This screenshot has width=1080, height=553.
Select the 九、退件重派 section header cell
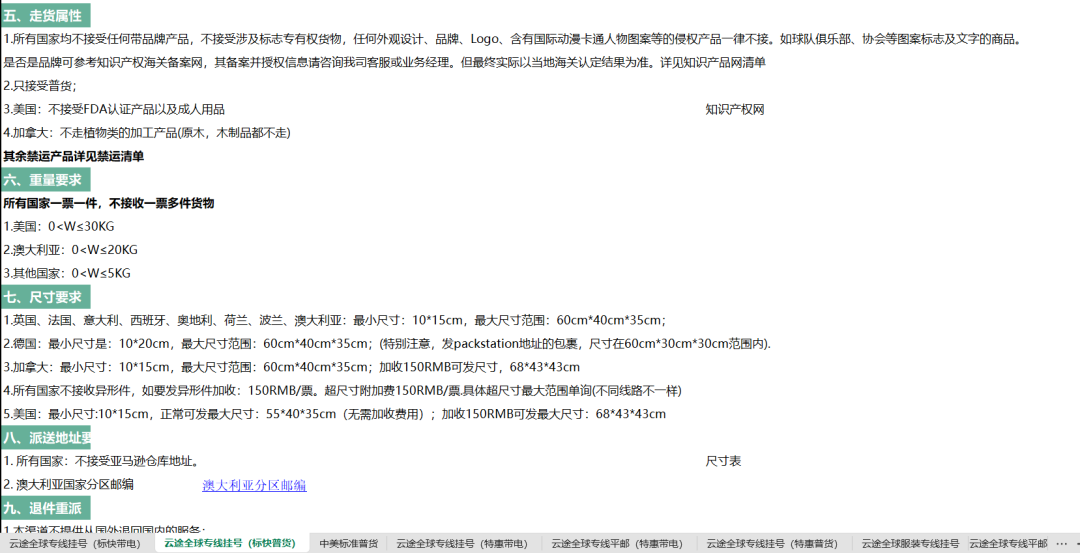pos(45,509)
